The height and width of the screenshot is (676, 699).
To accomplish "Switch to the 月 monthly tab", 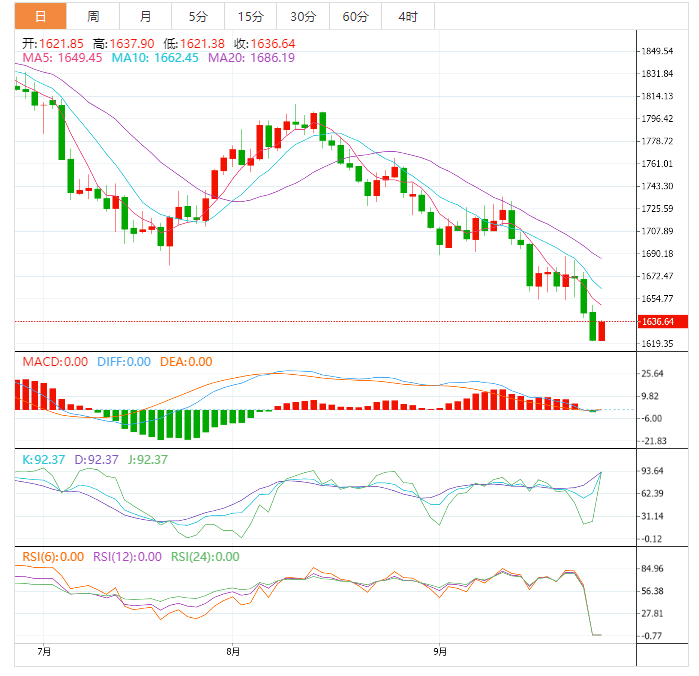I will pyautogui.click(x=145, y=16).
